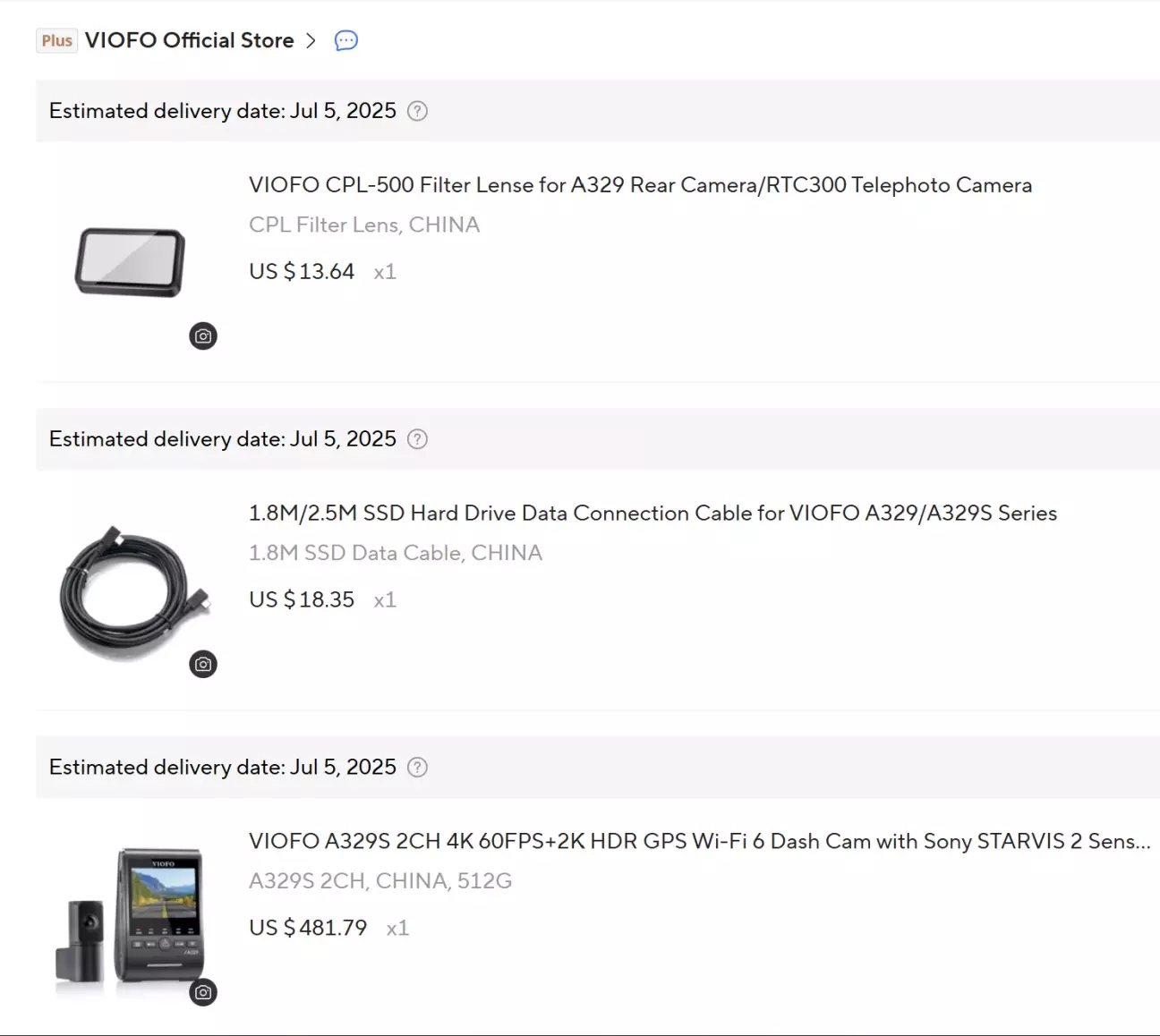Open VIOFO Official Store link
Image resolution: width=1160 pixels, height=1036 pixels.
click(x=189, y=40)
